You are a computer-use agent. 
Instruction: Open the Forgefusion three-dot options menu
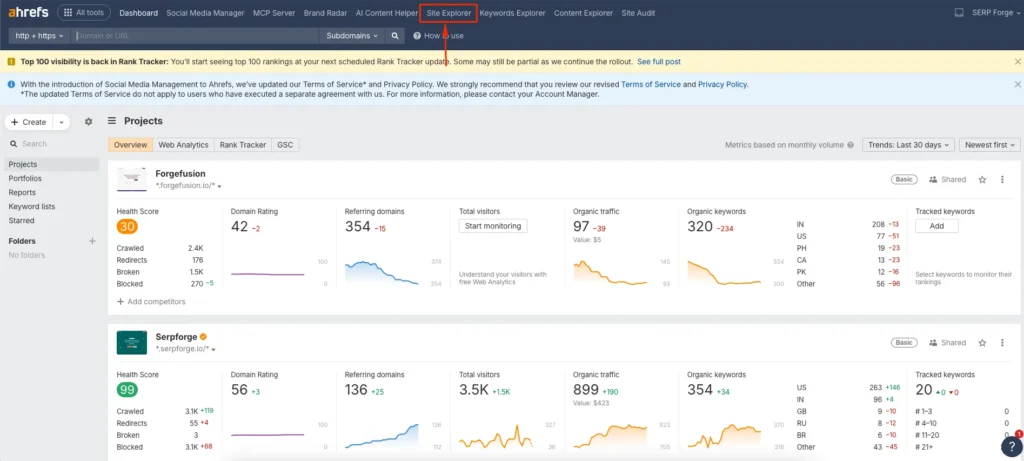(x=1003, y=180)
